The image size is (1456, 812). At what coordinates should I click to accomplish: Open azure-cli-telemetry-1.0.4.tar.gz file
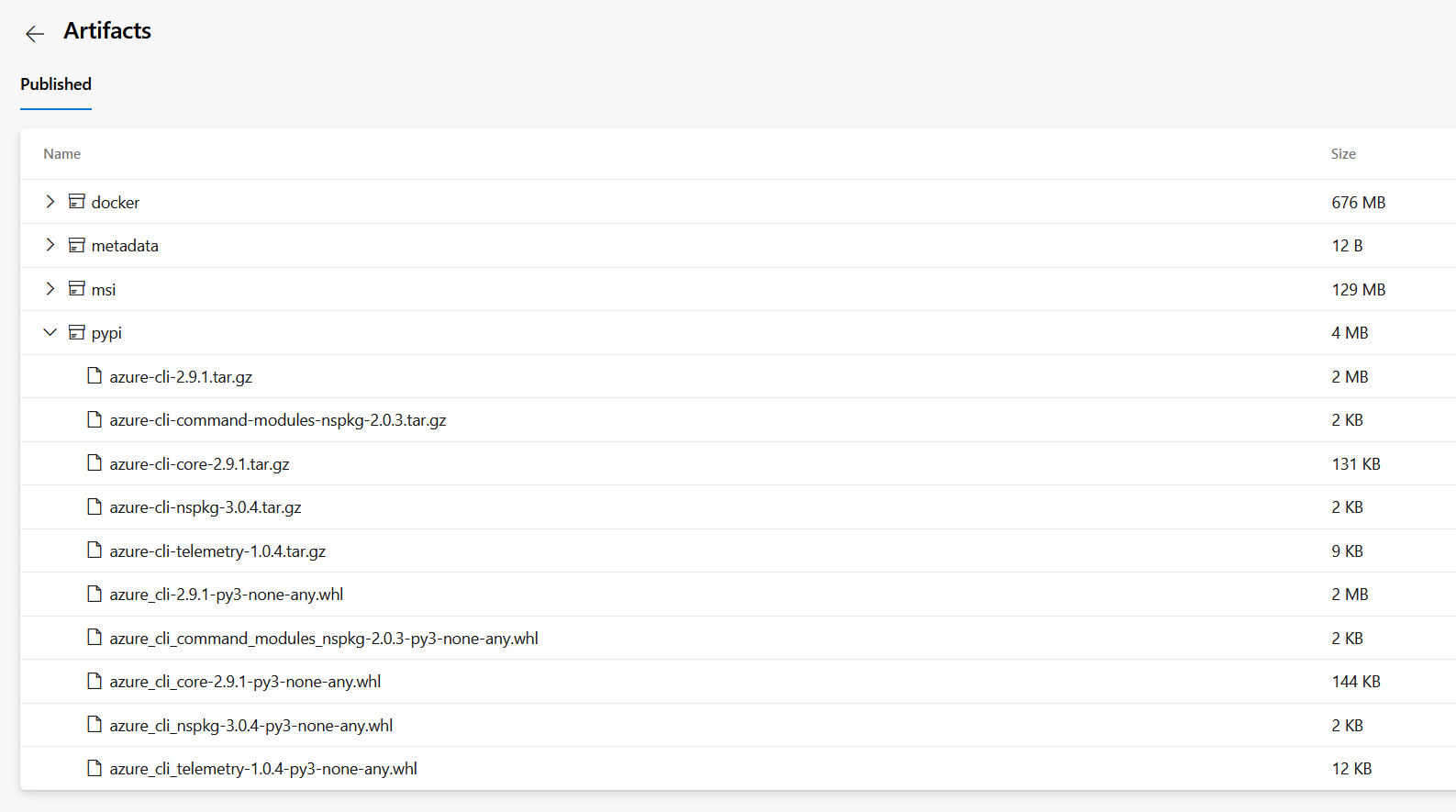[217, 551]
